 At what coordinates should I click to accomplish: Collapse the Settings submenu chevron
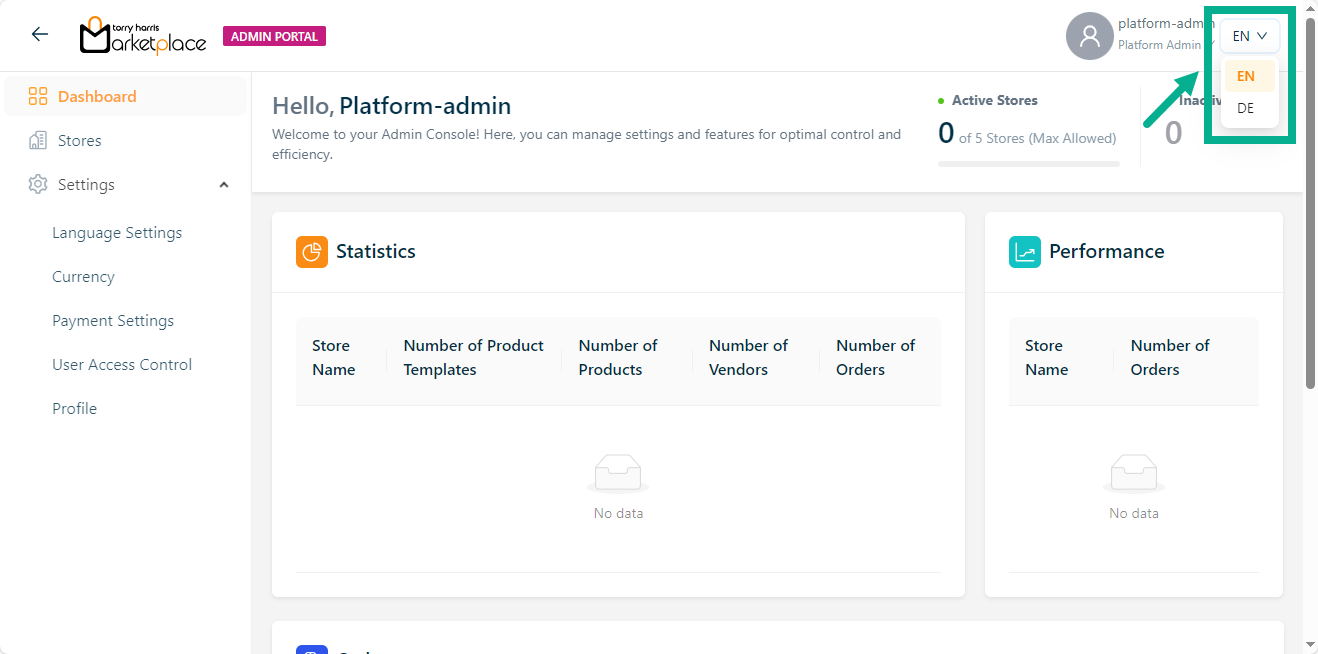pyautogui.click(x=224, y=185)
